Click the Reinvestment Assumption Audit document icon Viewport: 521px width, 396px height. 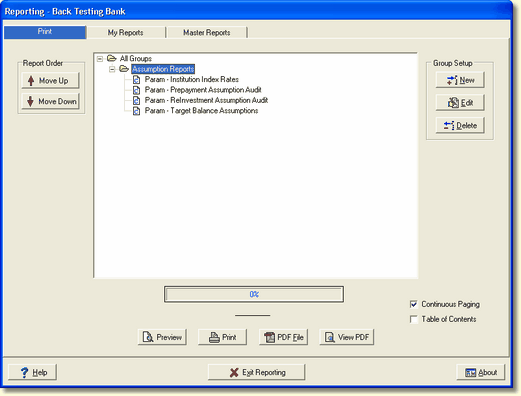pyautogui.click(x=136, y=100)
